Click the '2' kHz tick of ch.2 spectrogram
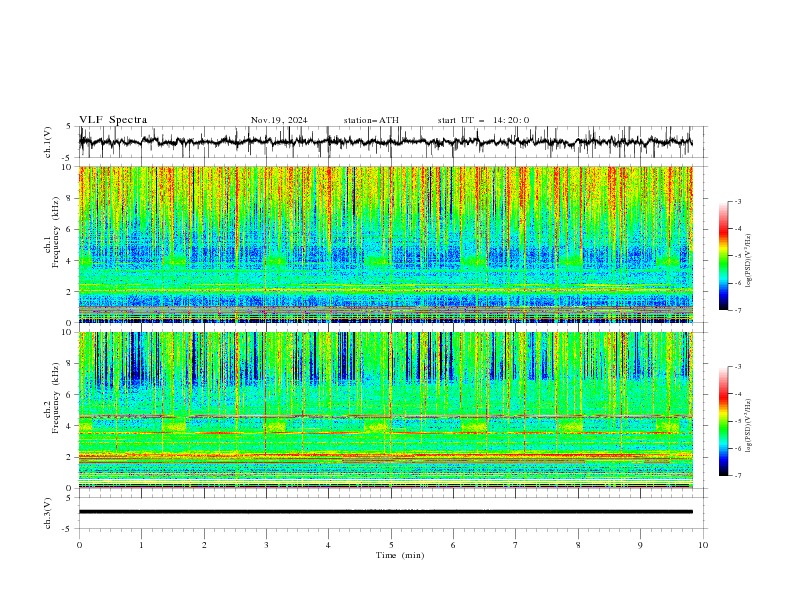 pos(70,457)
